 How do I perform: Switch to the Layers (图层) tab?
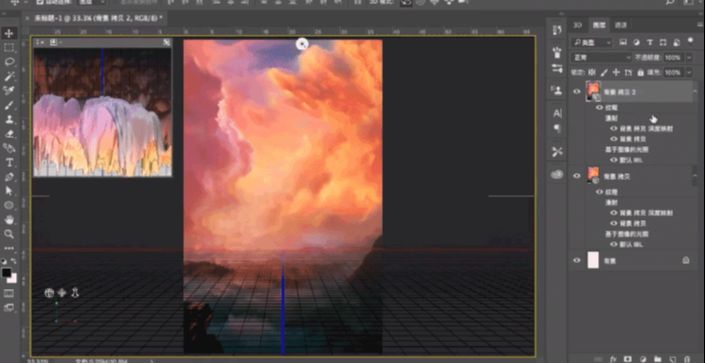(x=599, y=25)
